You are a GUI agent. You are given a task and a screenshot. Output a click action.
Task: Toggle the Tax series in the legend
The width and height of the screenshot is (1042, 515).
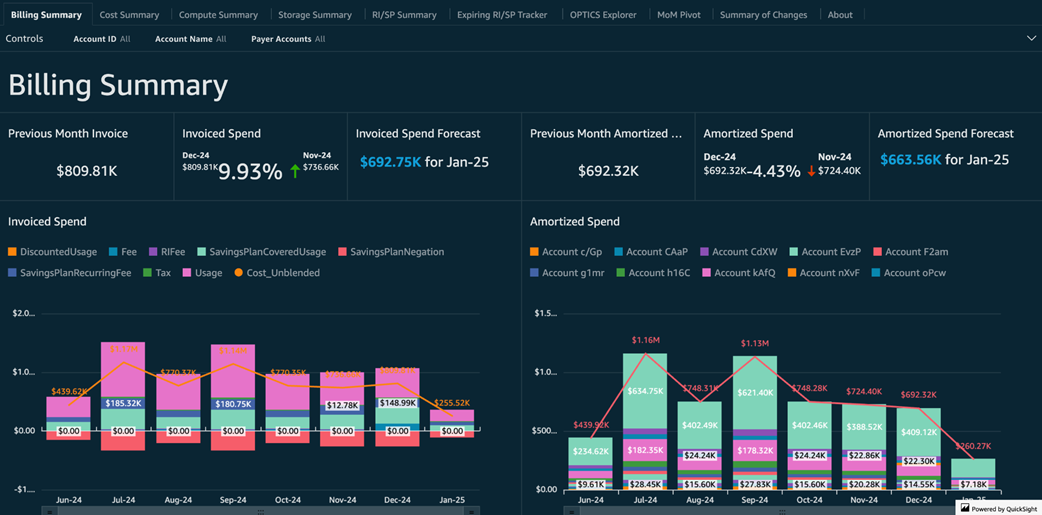coord(162,272)
